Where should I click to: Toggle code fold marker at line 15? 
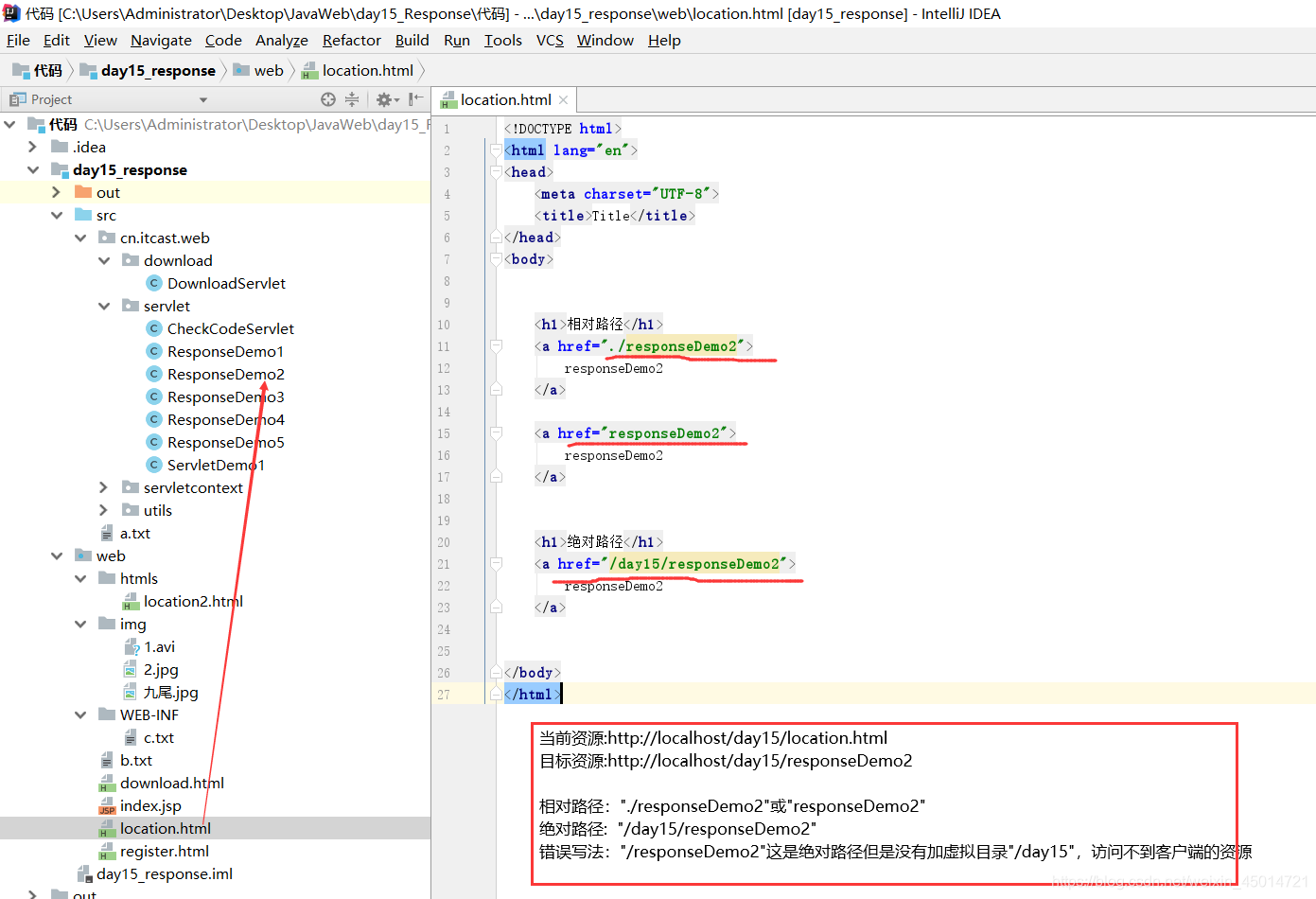point(496,433)
